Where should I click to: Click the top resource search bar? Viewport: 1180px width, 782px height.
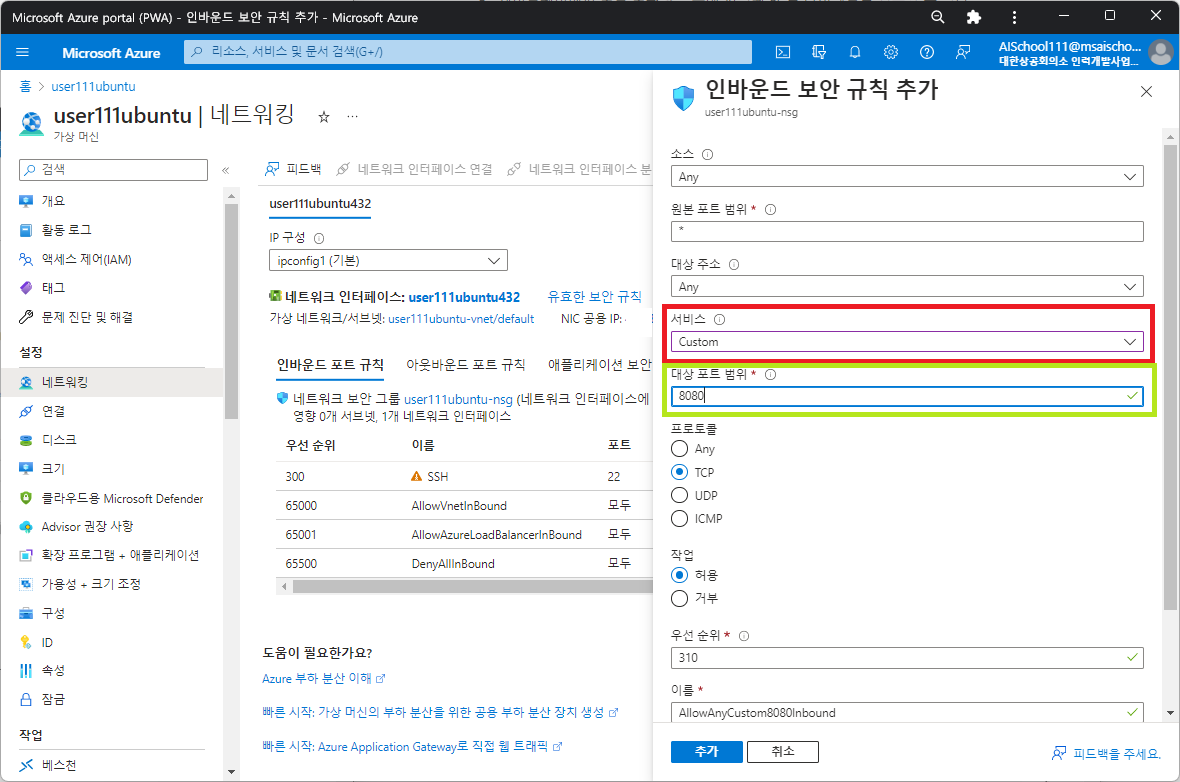pyautogui.click(x=468, y=52)
